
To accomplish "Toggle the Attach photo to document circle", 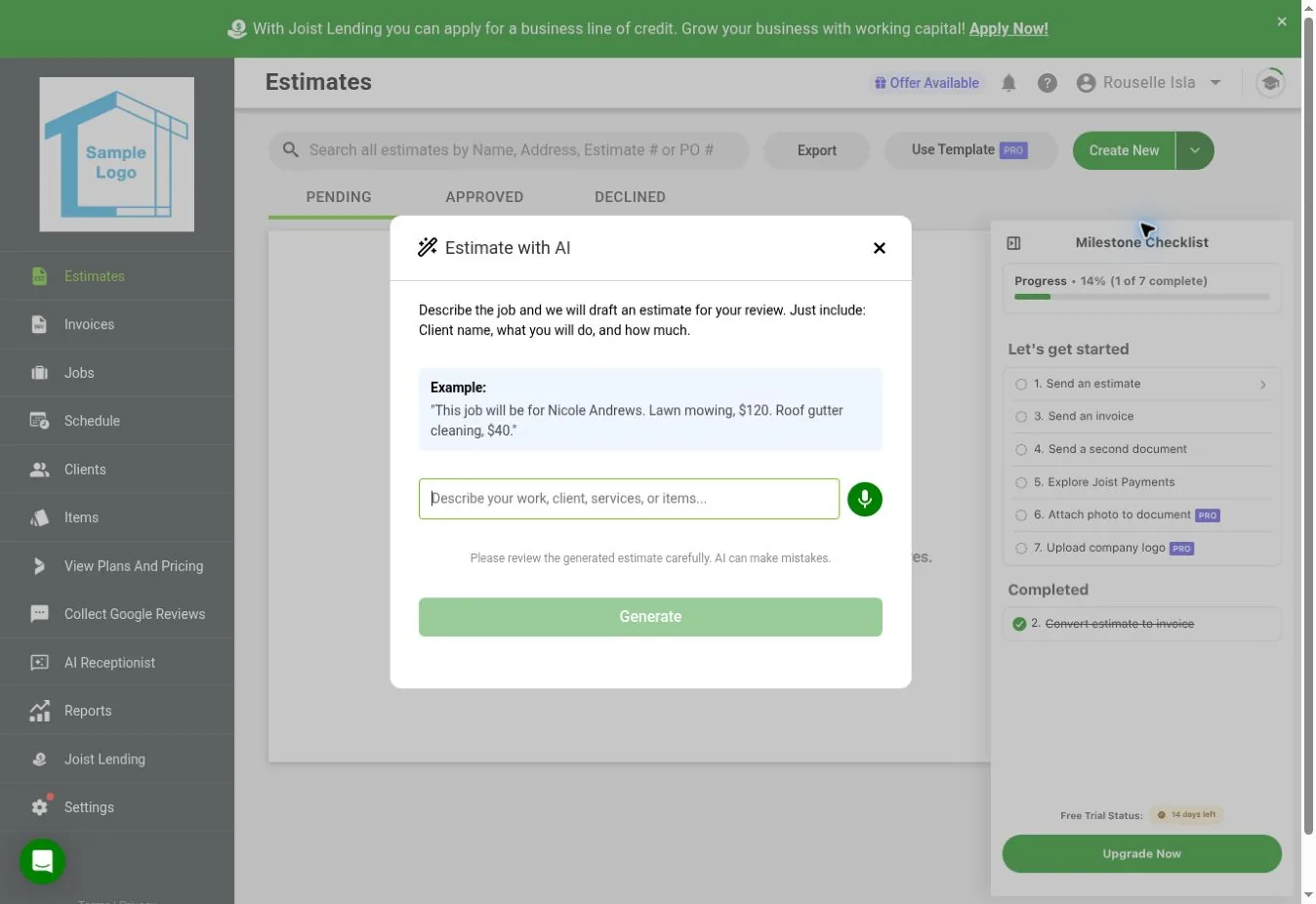I will click(x=1021, y=515).
